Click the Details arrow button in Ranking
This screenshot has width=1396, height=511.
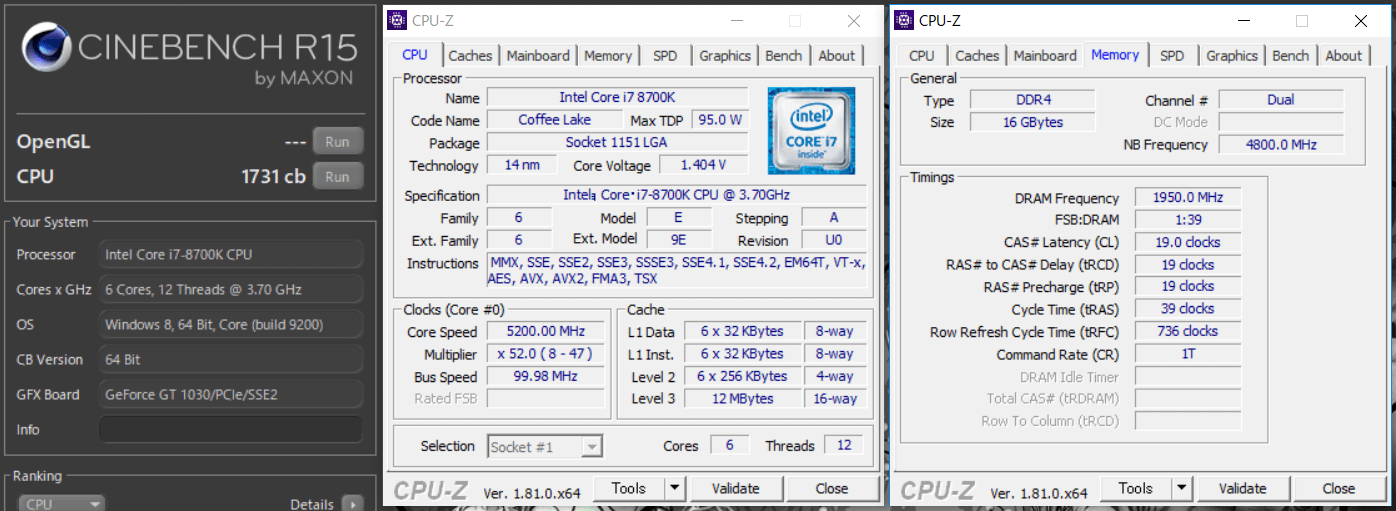tap(352, 504)
